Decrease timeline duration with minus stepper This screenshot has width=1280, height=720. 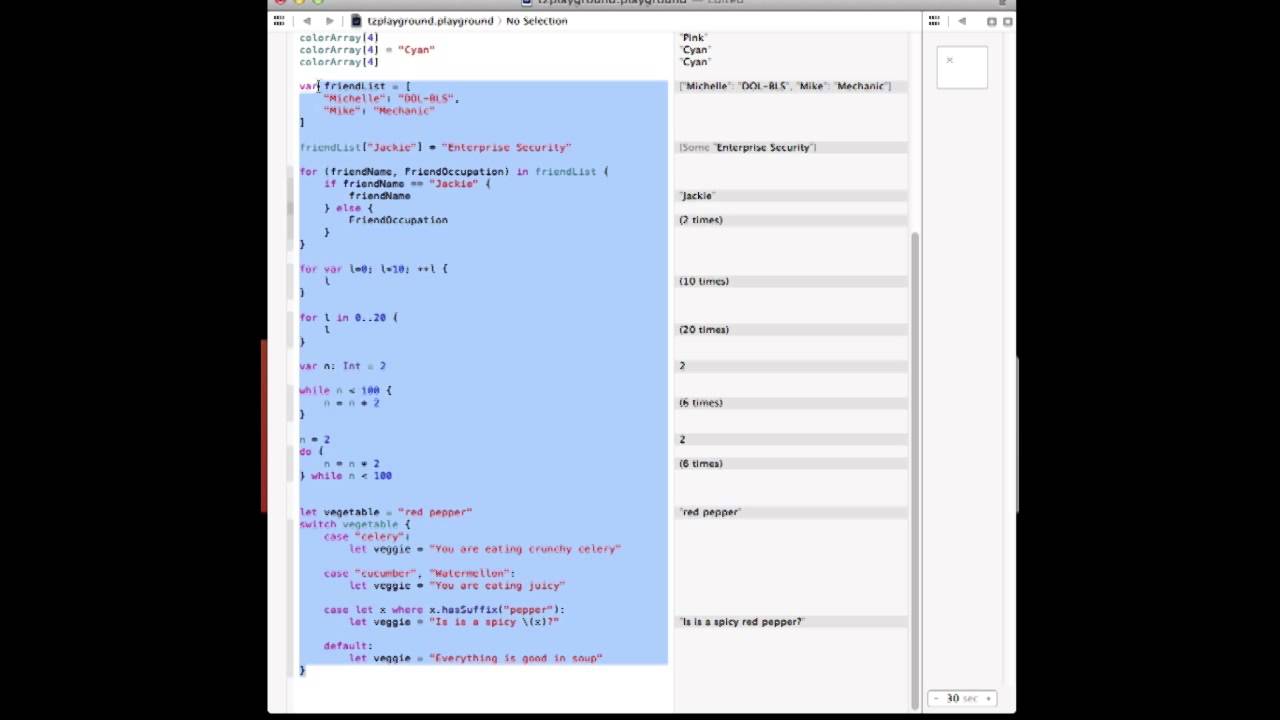click(x=937, y=698)
